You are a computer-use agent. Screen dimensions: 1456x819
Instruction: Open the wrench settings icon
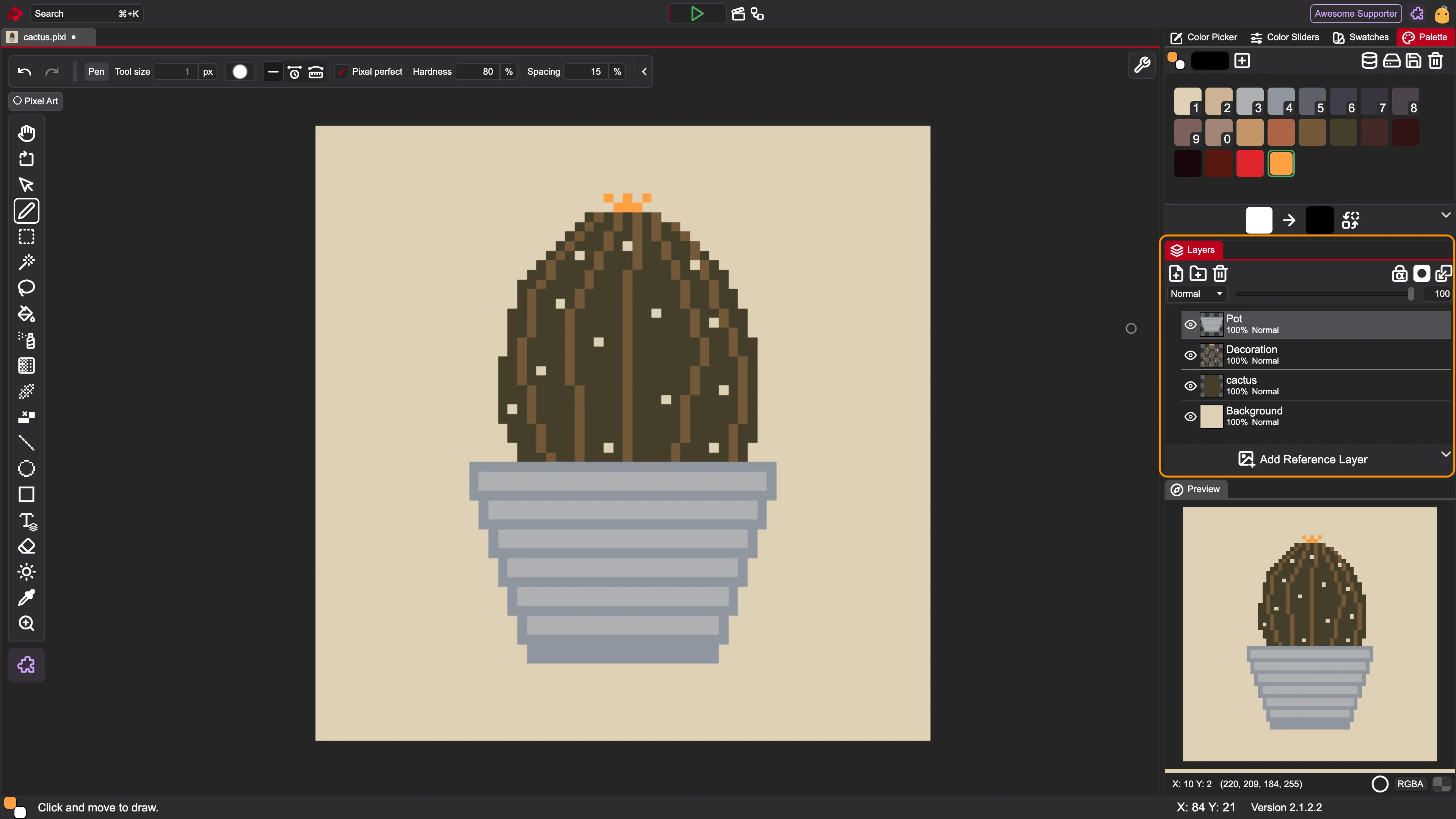coord(1142,65)
